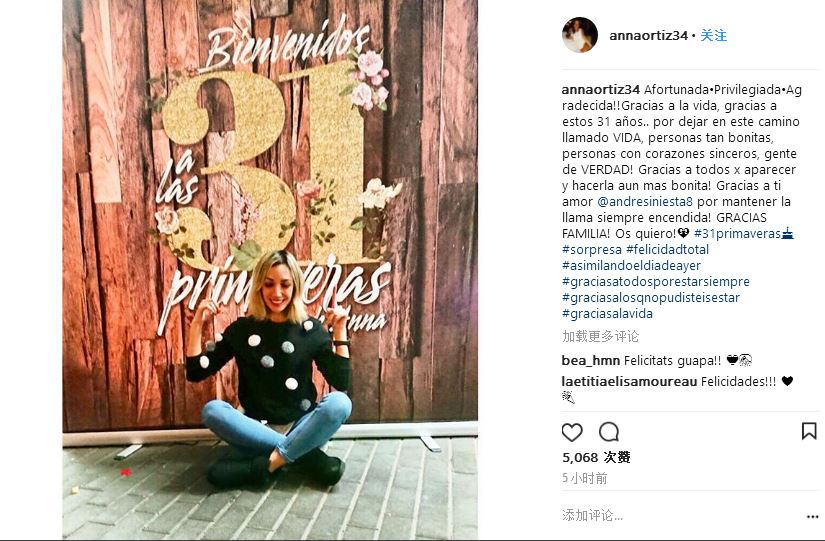Save post with the bookmark icon

tap(809, 431)
